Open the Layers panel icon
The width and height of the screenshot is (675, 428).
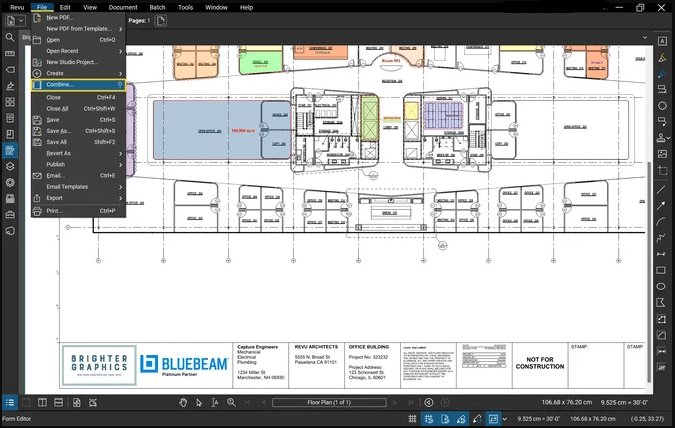[10, 167]
